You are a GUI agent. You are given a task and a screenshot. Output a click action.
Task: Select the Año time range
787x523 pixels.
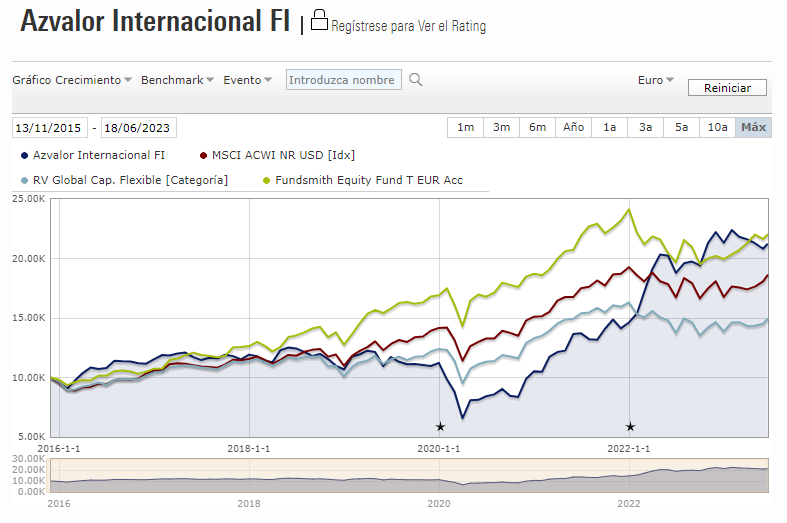574,127
